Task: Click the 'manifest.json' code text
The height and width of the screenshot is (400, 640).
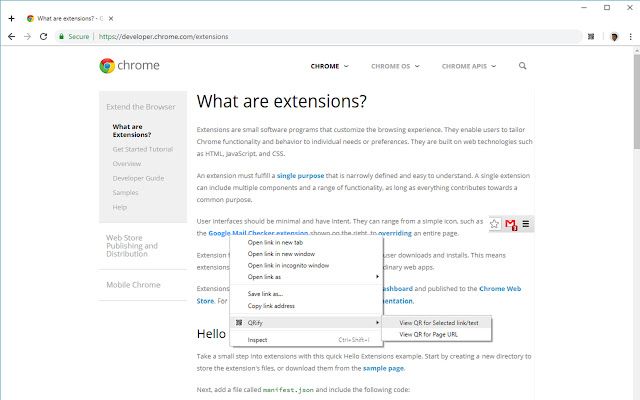Action: [x=288, y=390]
